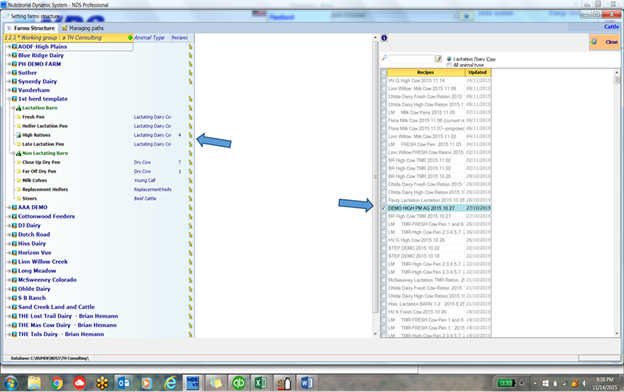Viewport: 624px width, 392px height.
Task: Expand the Blue Ridge Dairy farm
Action: pos(9,55)
